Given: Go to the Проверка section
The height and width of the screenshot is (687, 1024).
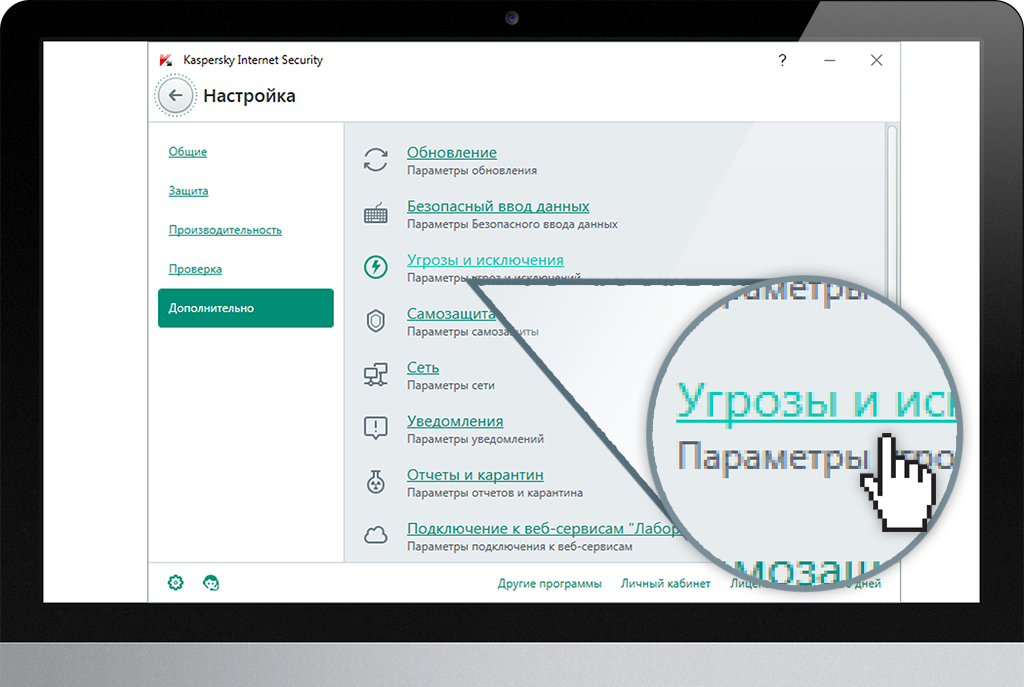Looking at the screenshot, I should coord(195,269).
